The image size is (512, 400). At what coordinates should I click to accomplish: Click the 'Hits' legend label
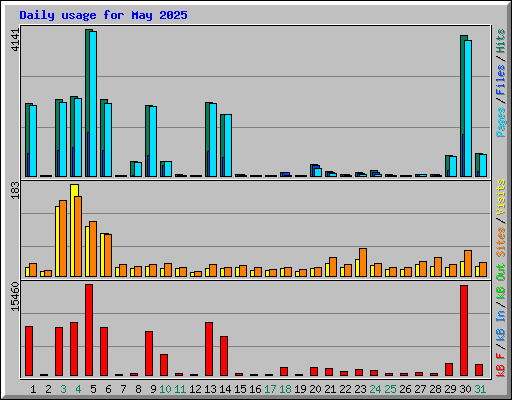pos(501,41)
